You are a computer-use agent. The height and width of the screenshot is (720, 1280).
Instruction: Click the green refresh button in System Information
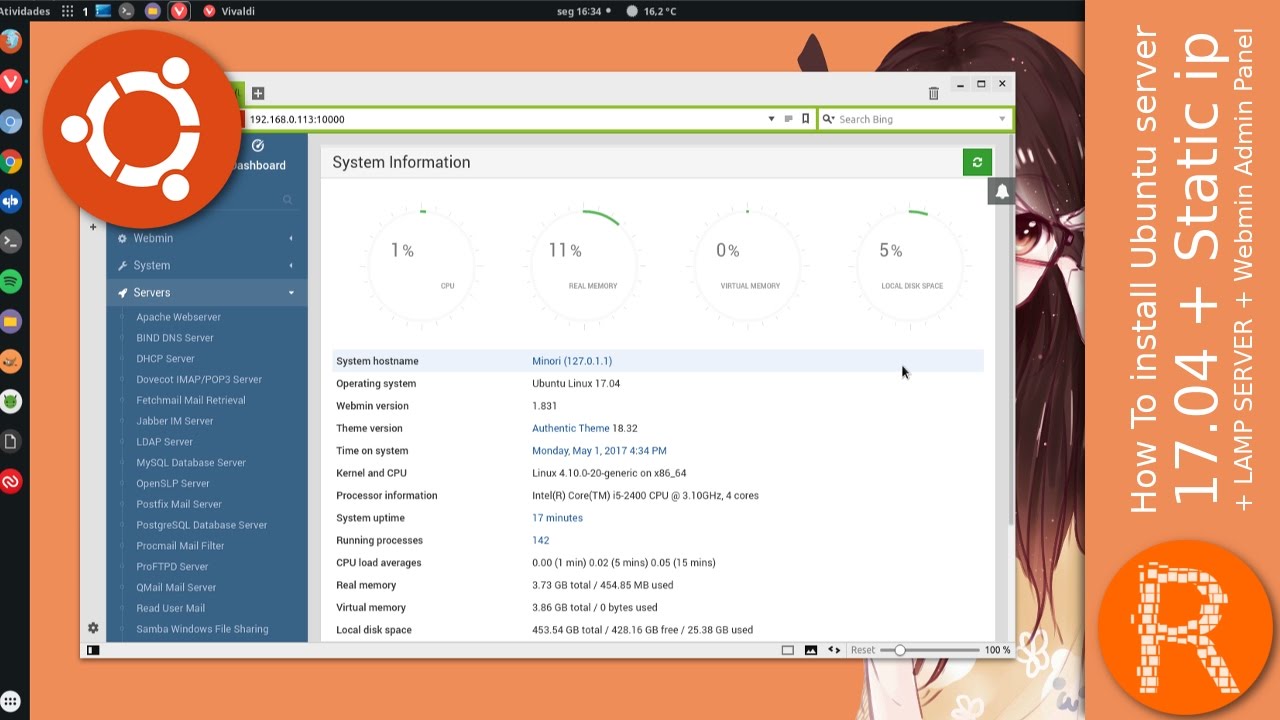[x=977, y=162]
